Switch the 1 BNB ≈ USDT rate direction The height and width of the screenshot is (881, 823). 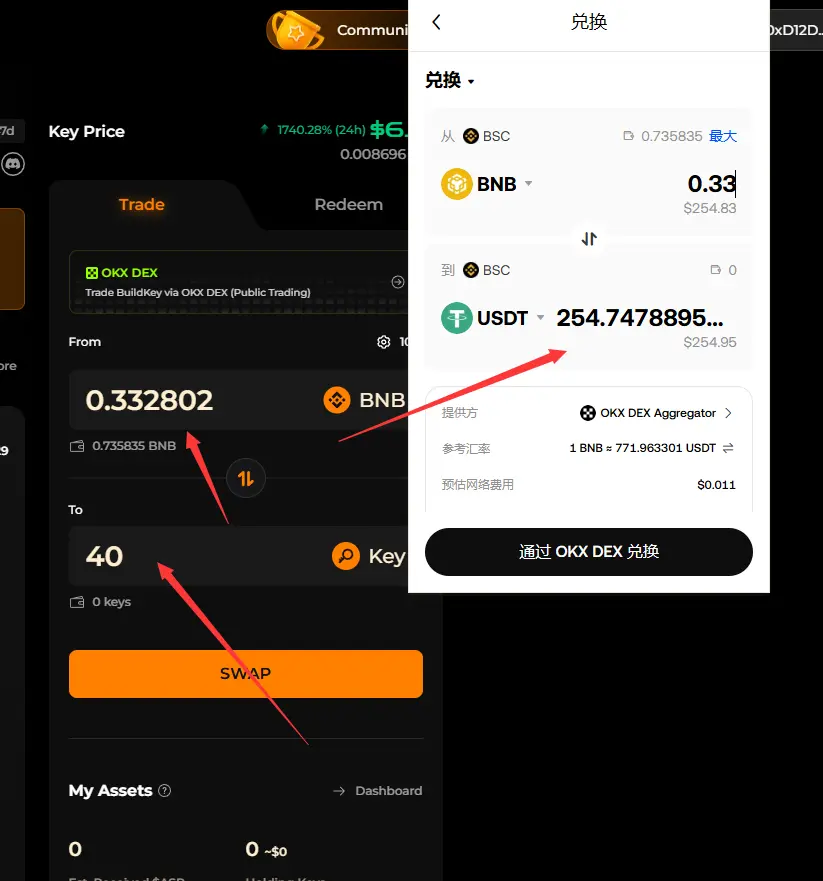pos(728,448)
